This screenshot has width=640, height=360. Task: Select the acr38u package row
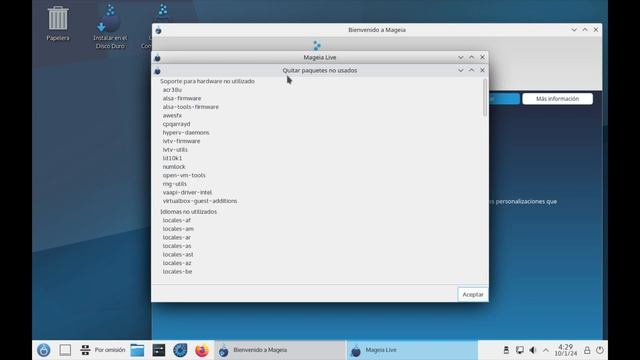coord(172,90)
